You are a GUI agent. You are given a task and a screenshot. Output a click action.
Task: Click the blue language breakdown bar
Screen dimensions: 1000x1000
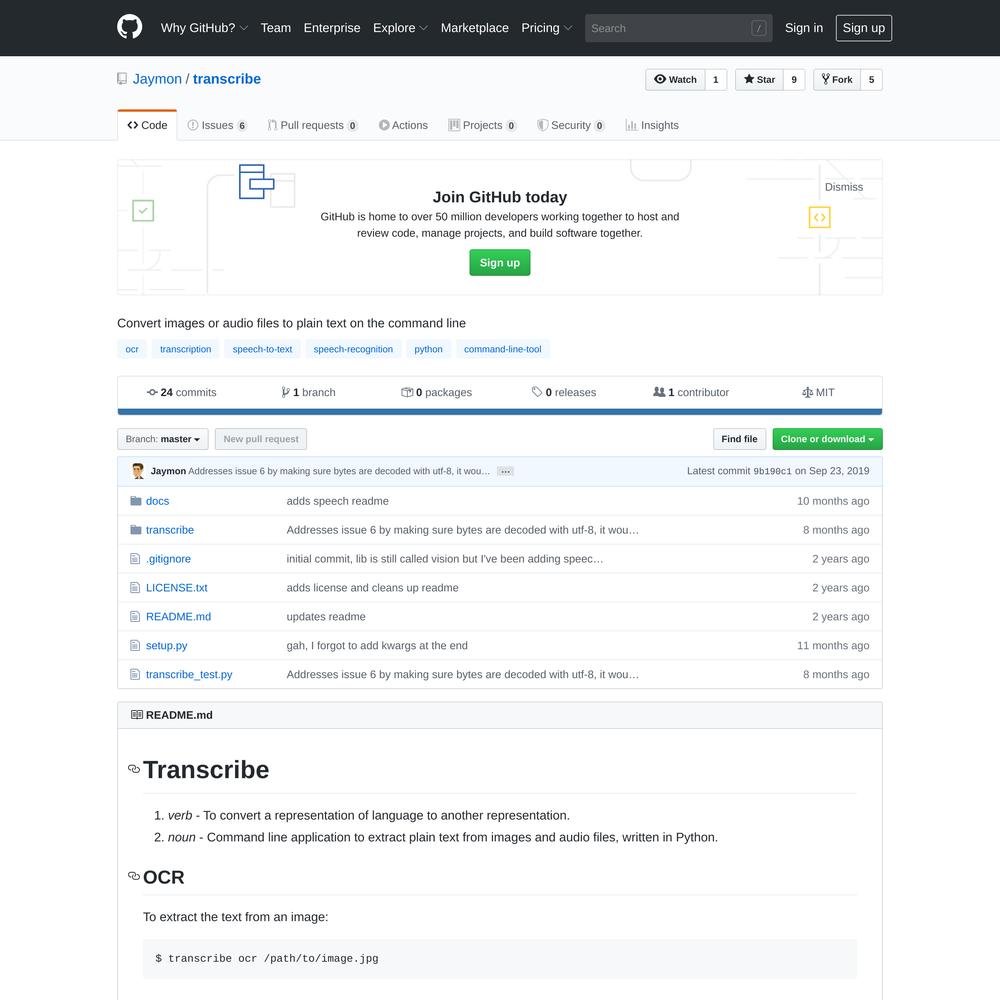(500, 412)
